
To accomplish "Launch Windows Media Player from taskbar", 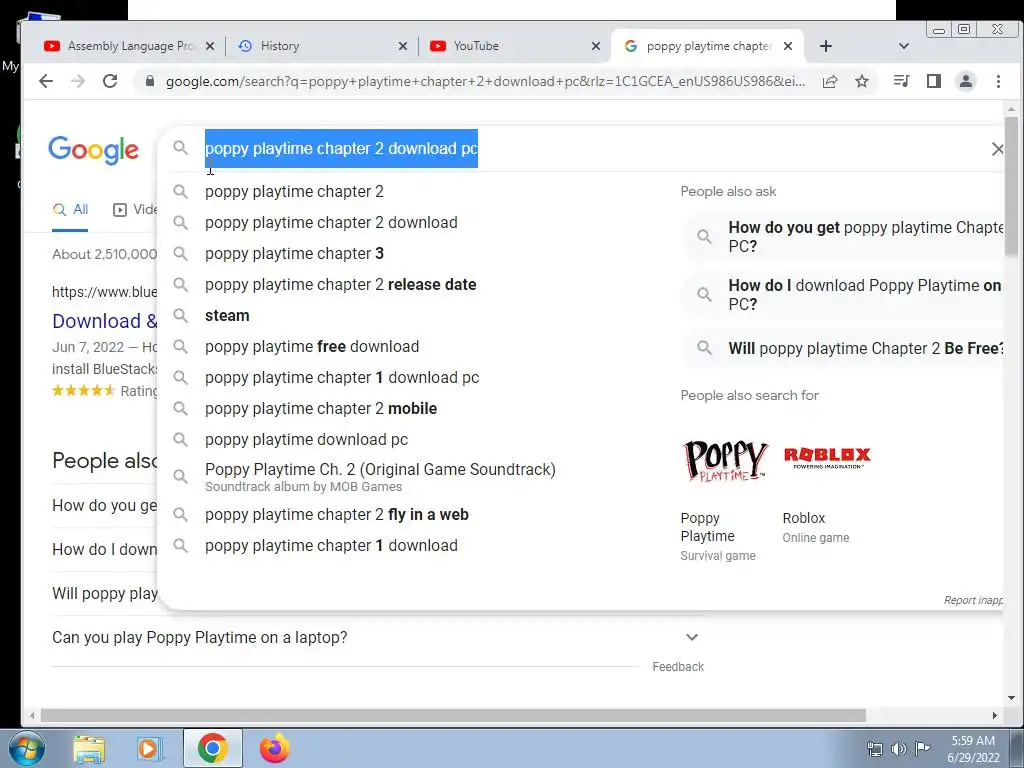I will tap(149, 748).
